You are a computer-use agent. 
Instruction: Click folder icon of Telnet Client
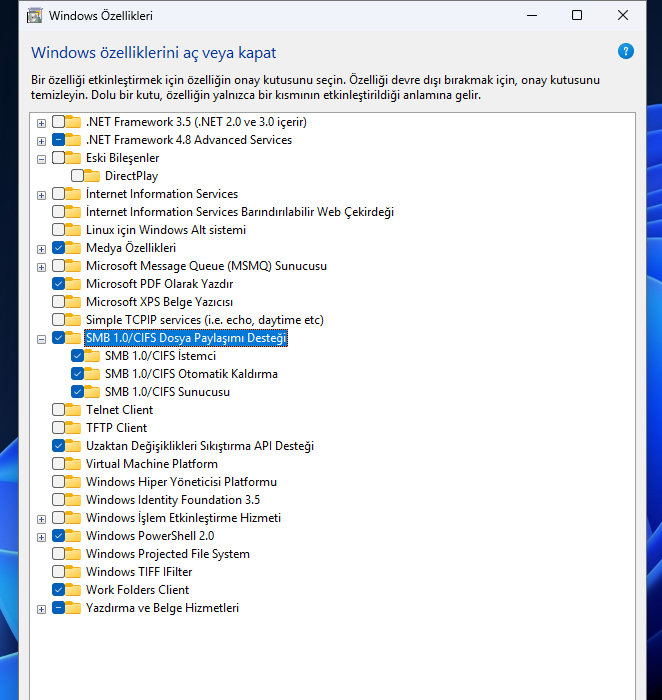(73, 409)
